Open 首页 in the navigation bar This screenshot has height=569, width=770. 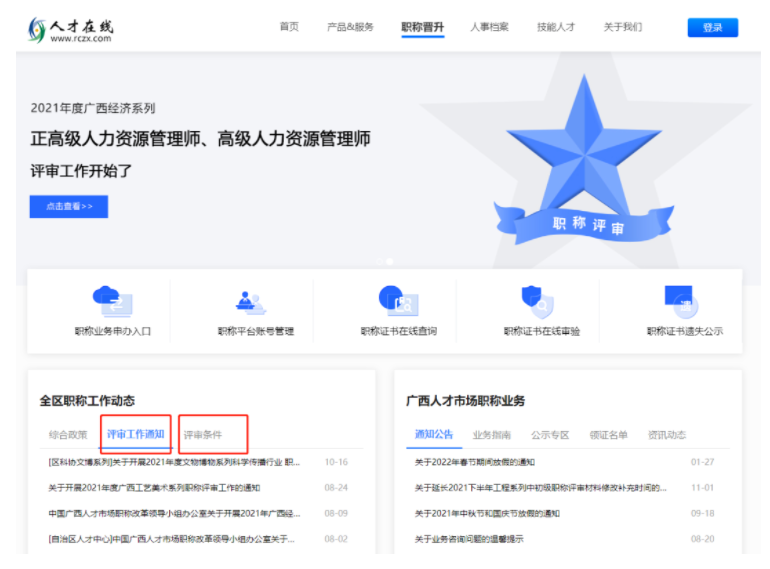tap(288, 27)
